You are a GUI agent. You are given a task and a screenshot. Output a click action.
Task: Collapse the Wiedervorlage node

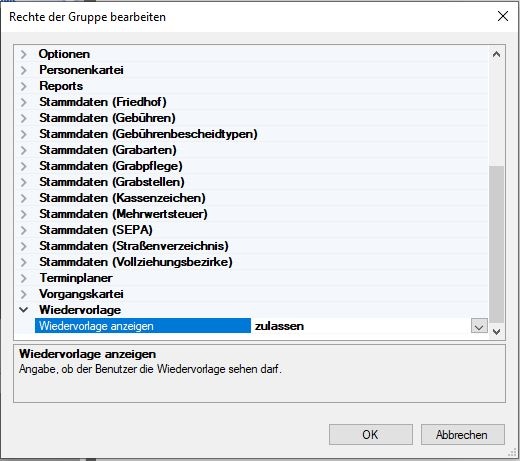point(24,310)
